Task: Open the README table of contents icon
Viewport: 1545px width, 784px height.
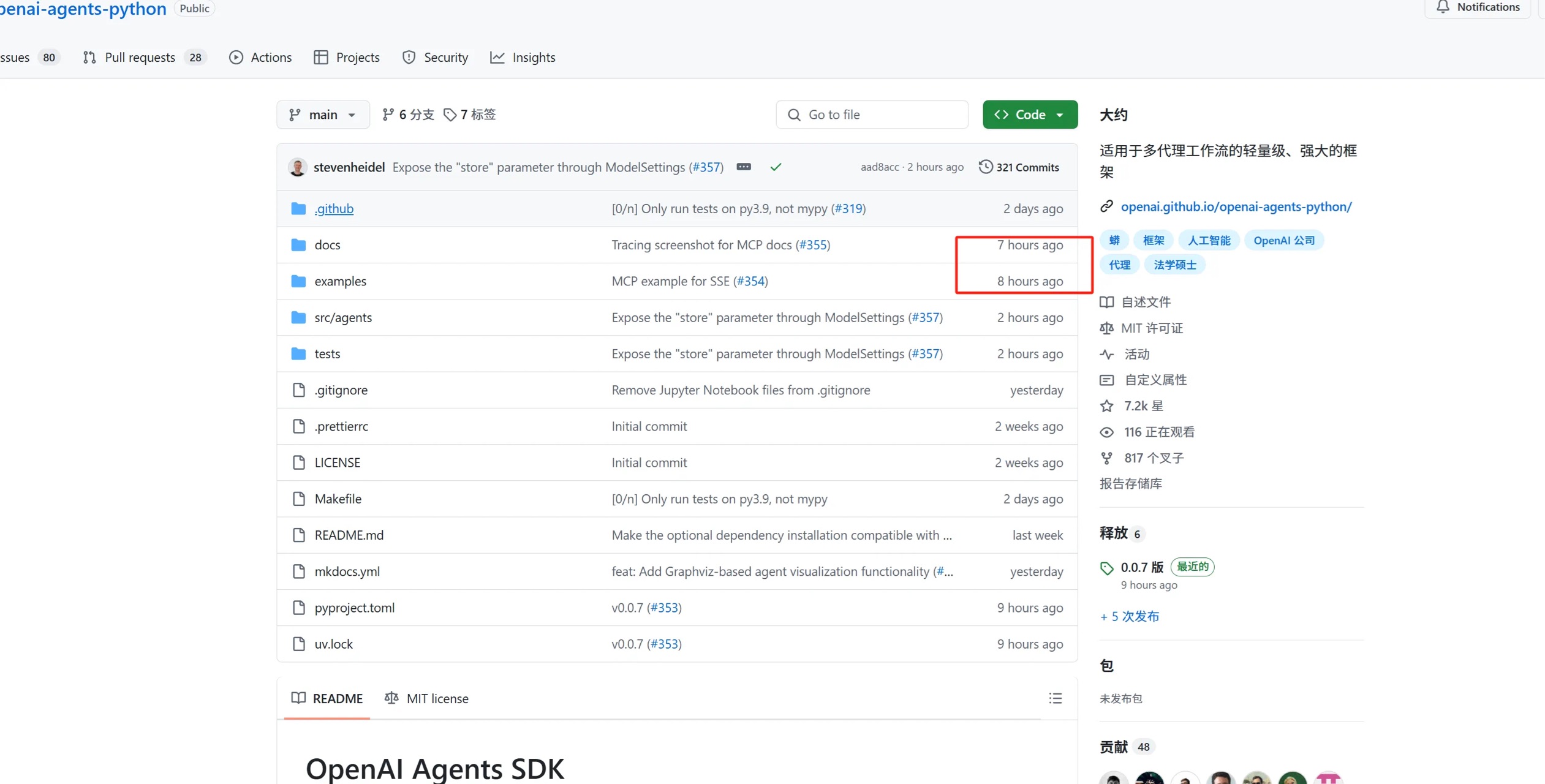Action: point(1055,698)
